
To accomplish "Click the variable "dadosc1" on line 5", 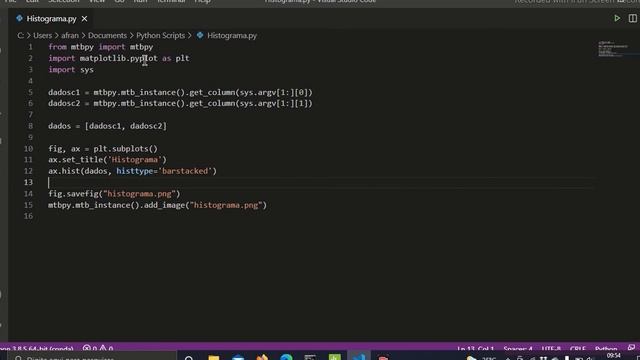I will (64, 92).
